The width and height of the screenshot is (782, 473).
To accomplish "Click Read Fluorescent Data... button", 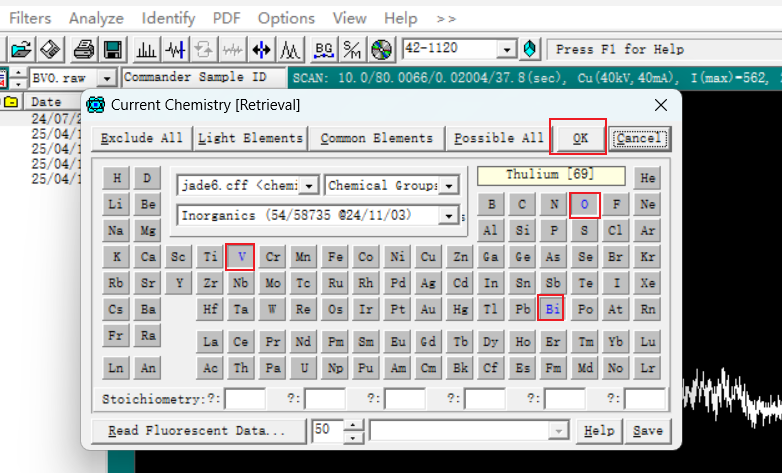I will tap(198, 431).
